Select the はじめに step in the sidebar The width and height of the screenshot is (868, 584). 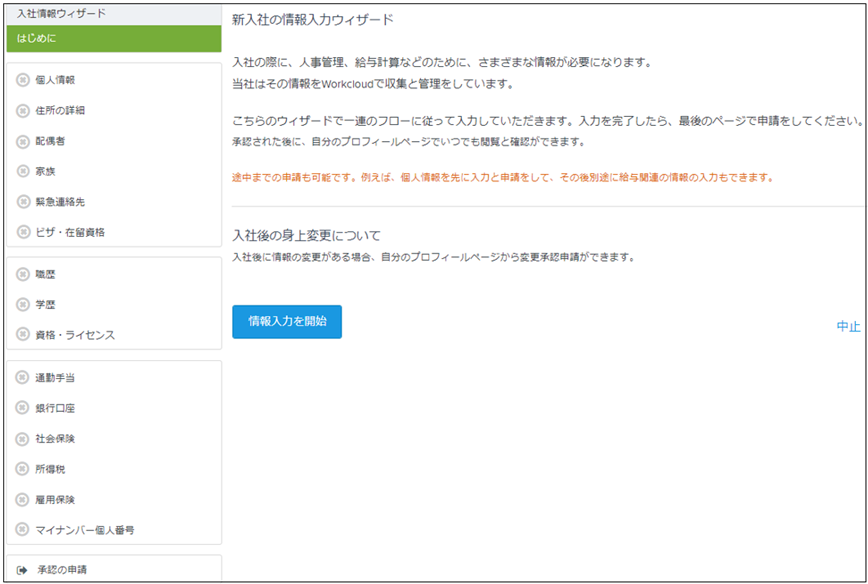tap(113, 38)
